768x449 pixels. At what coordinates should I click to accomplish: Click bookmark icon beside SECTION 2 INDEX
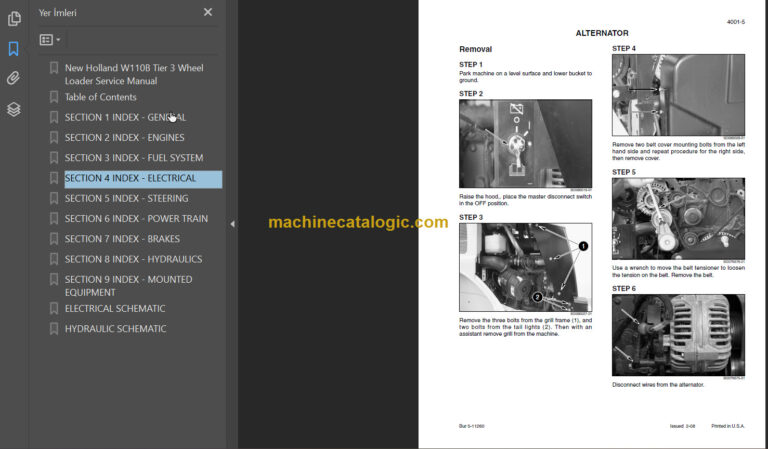(54, 138)
